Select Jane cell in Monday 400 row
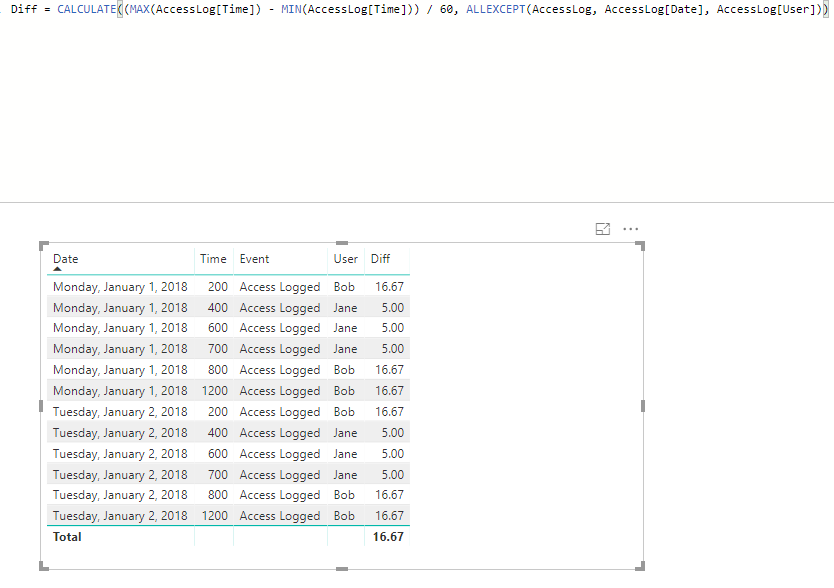Screen dimensions: 834x588 [x=345, y=308]
